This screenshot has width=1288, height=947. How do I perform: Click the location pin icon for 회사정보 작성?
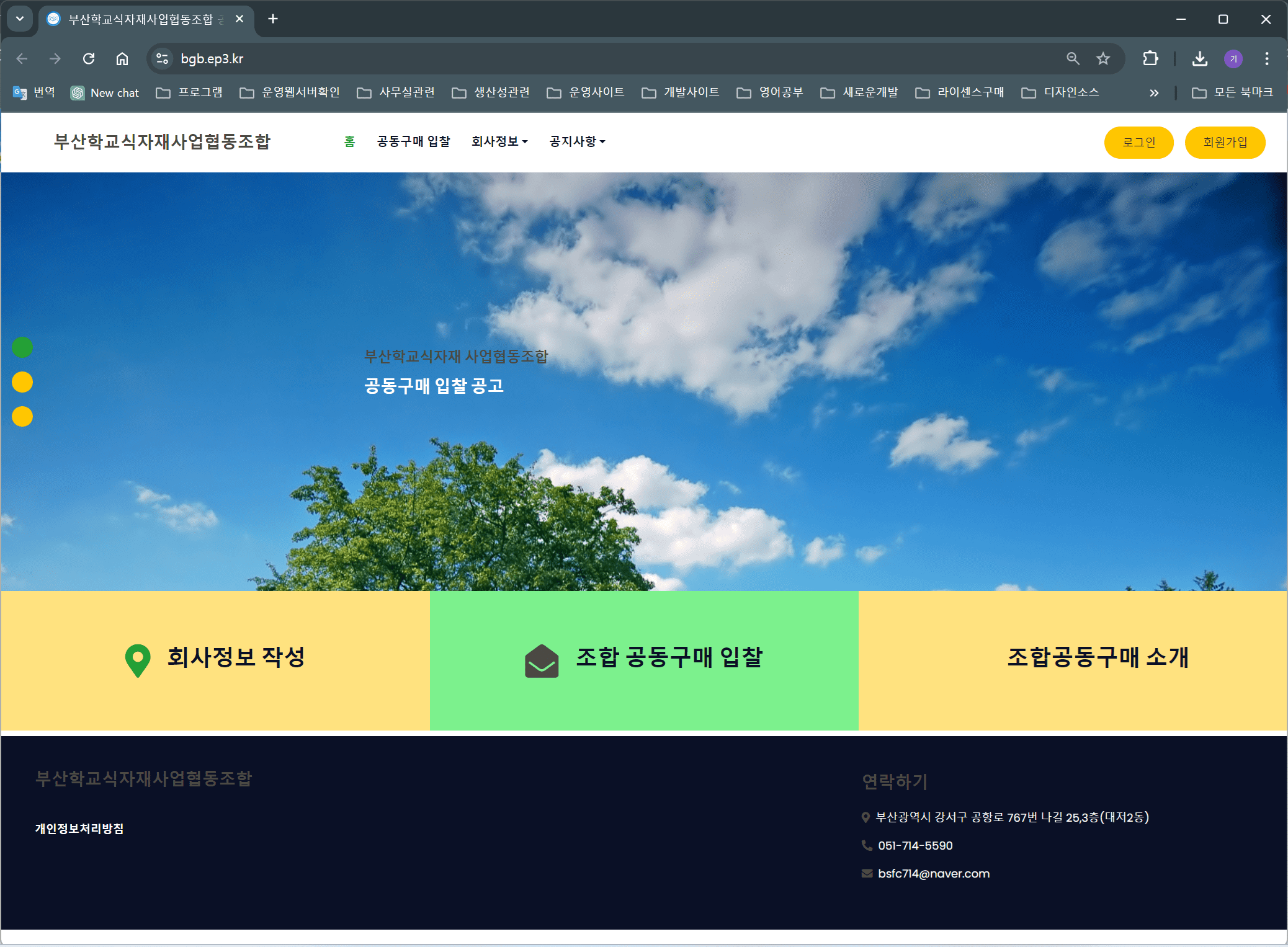pyautogui.click(x=138, y=659)
